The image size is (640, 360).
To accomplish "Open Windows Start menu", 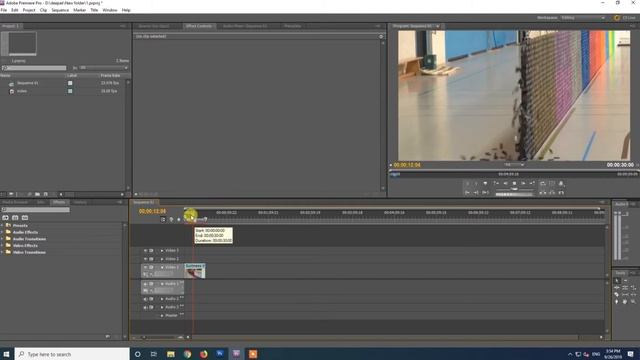I will [x=6, y=354].
